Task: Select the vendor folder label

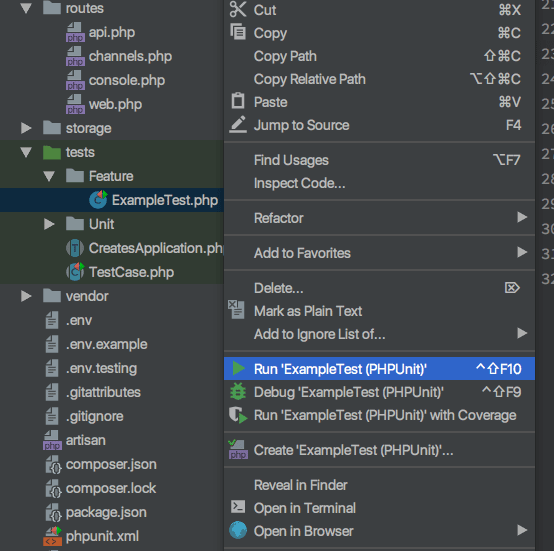Action: click(x=87, y=296)
